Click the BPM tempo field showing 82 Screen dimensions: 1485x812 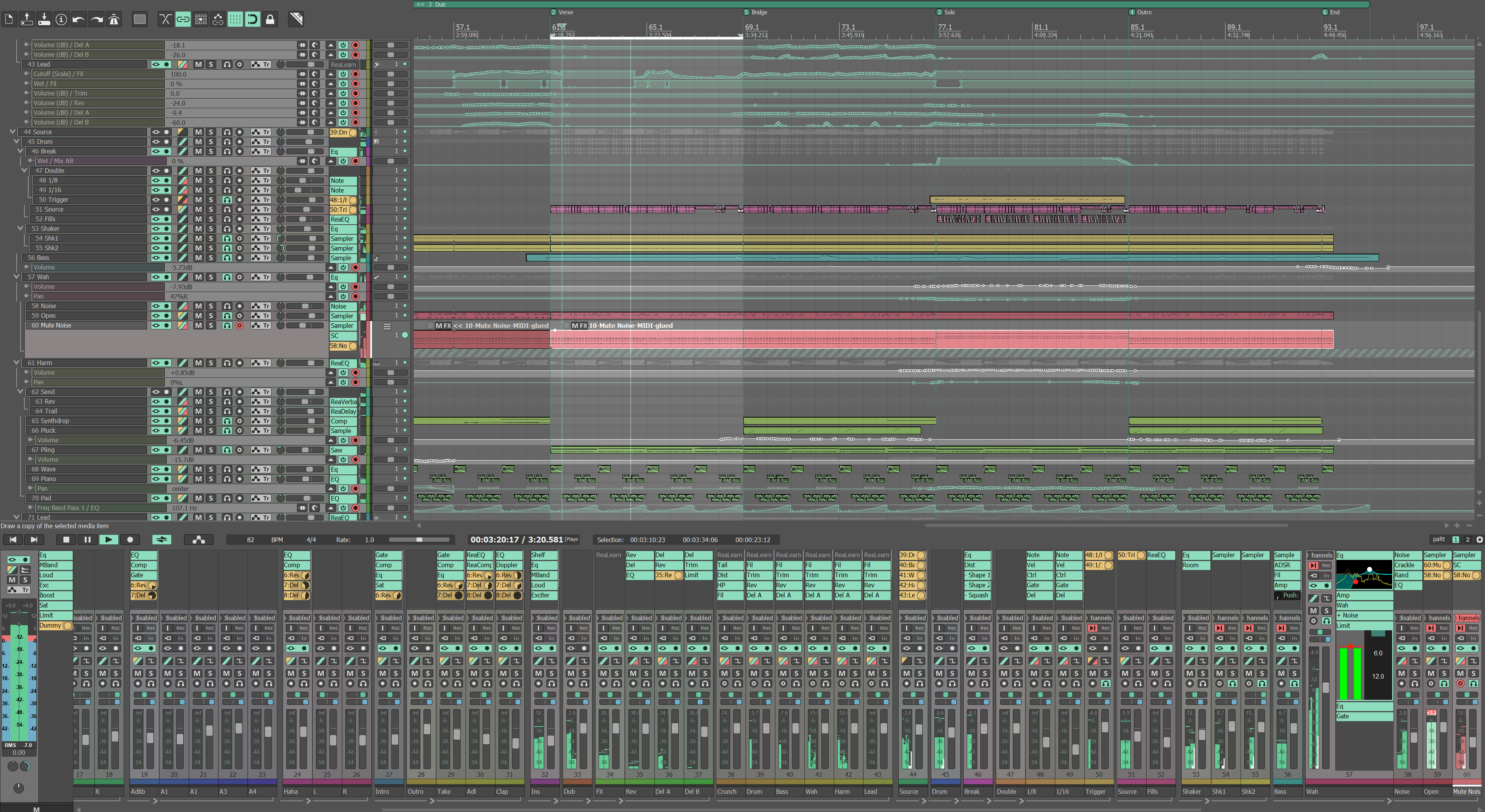click(250, 540)
